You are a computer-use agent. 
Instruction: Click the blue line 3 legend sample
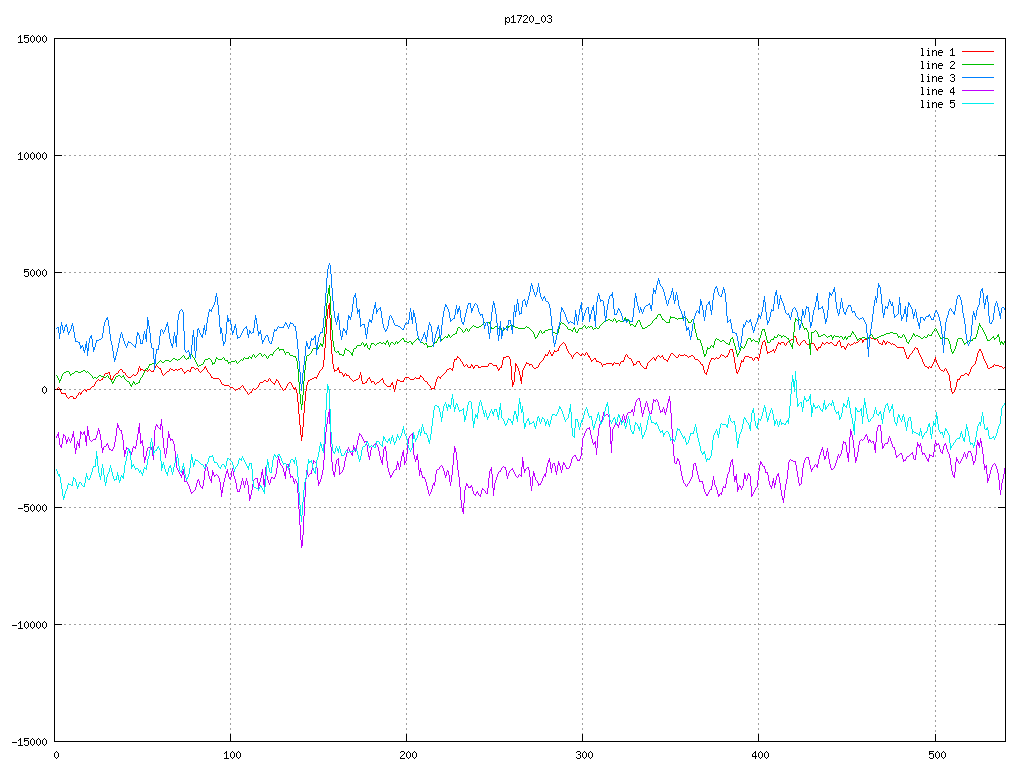point(978,77)
